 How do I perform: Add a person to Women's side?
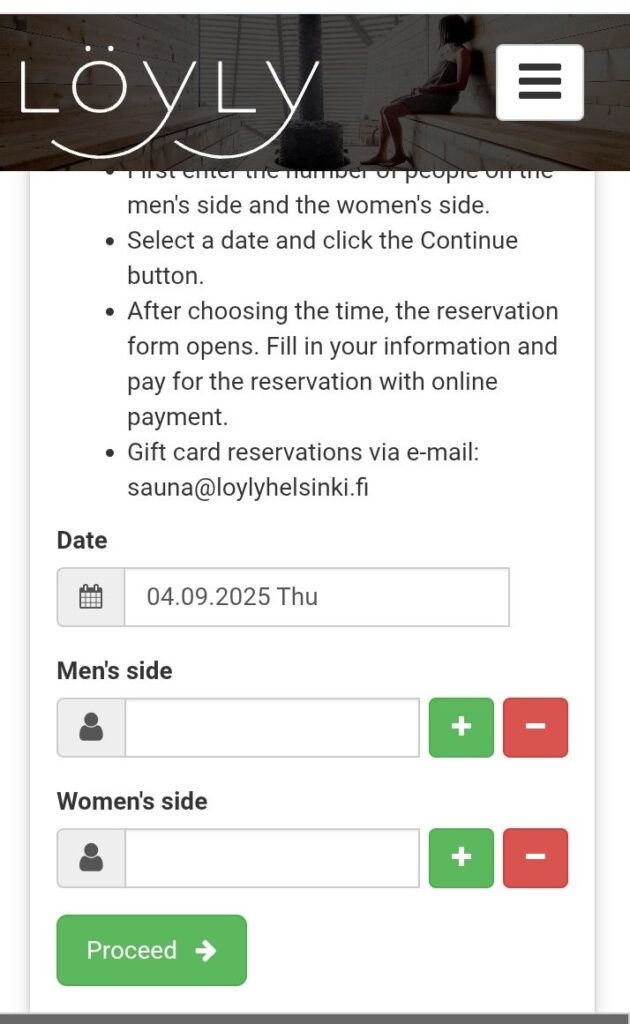[x=461, y=857]
